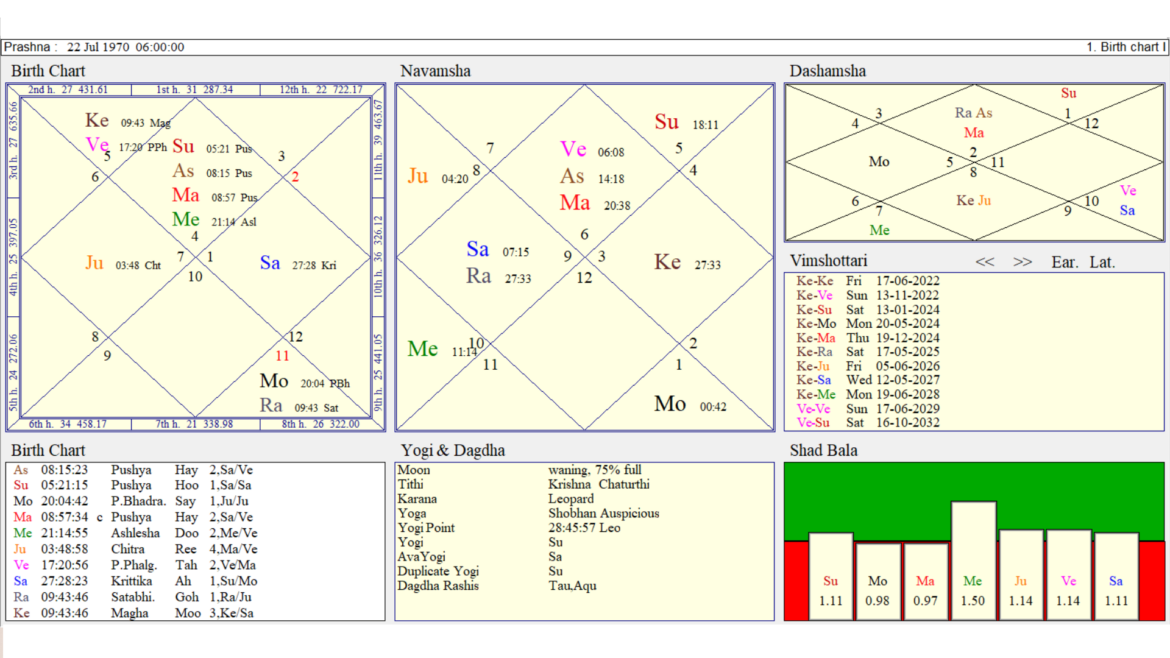This screenshot has width=1170, height=658.
Task: Click Saturn (Sa) glyph in the Navamsha chart
Action: point(477,249)
